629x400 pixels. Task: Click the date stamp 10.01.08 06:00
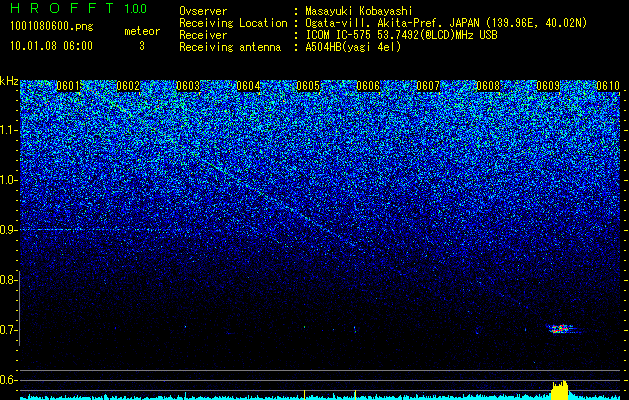[51, 46]
